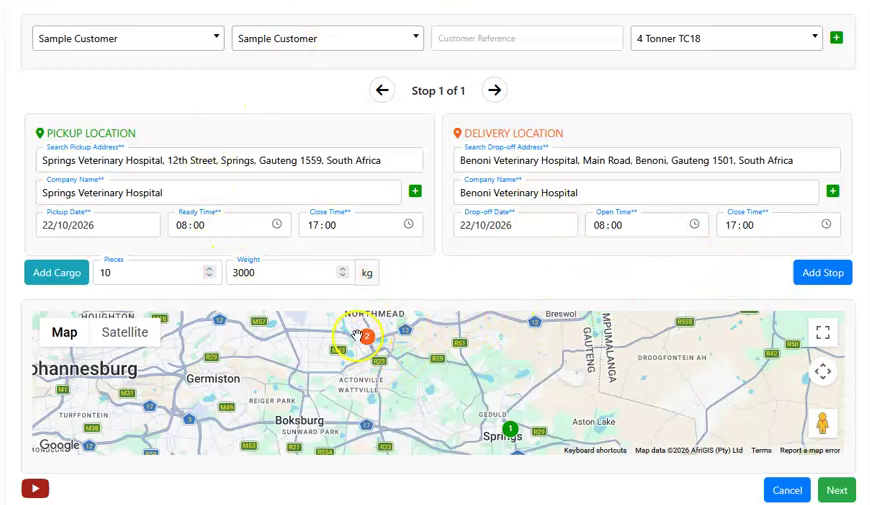The image size is (870, 505).
Task: Open clock picker for delivery Close Time
Action: 826,224
